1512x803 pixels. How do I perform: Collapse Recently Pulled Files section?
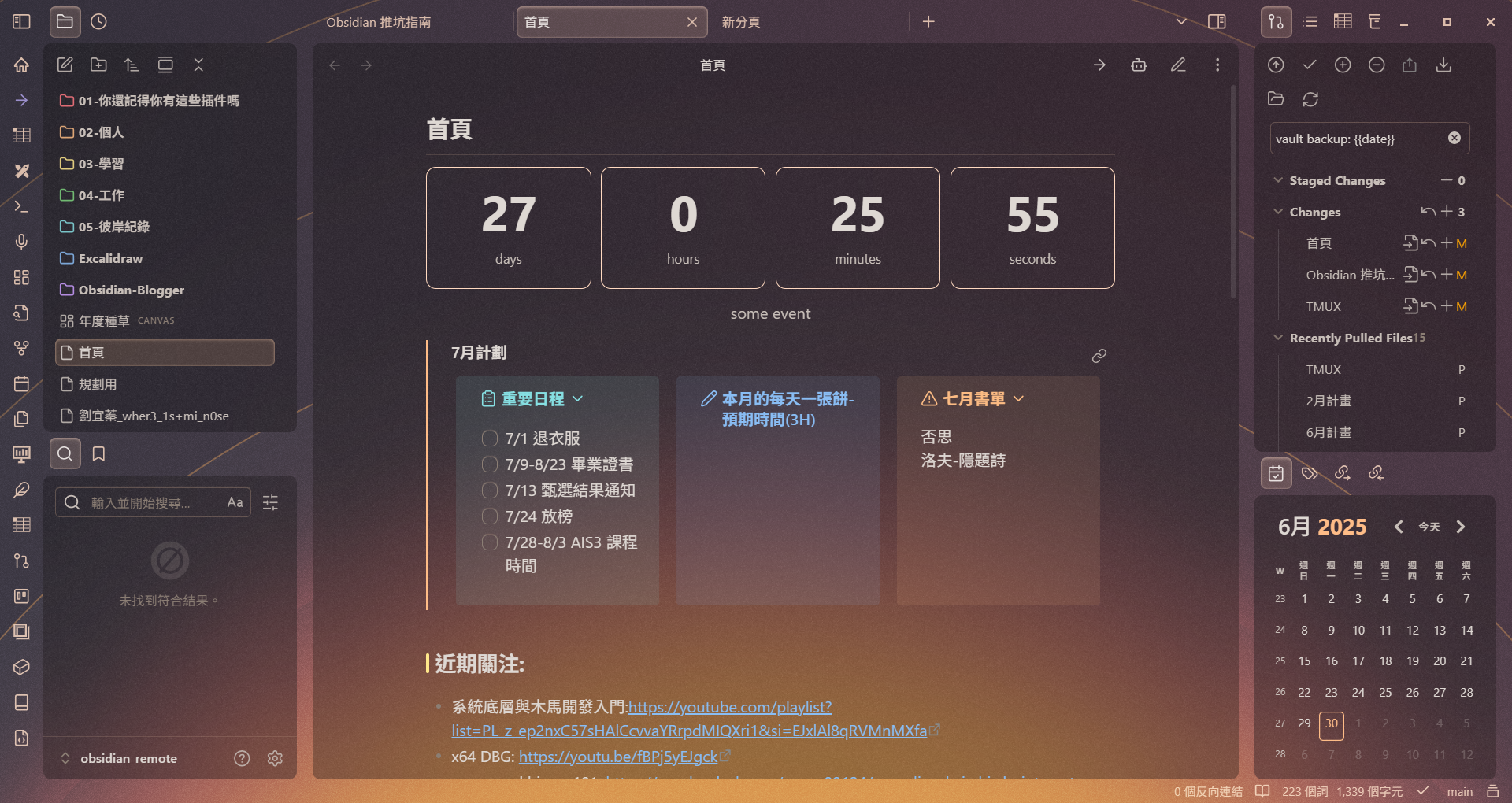pyautogui.click(x=1278, y=338)
